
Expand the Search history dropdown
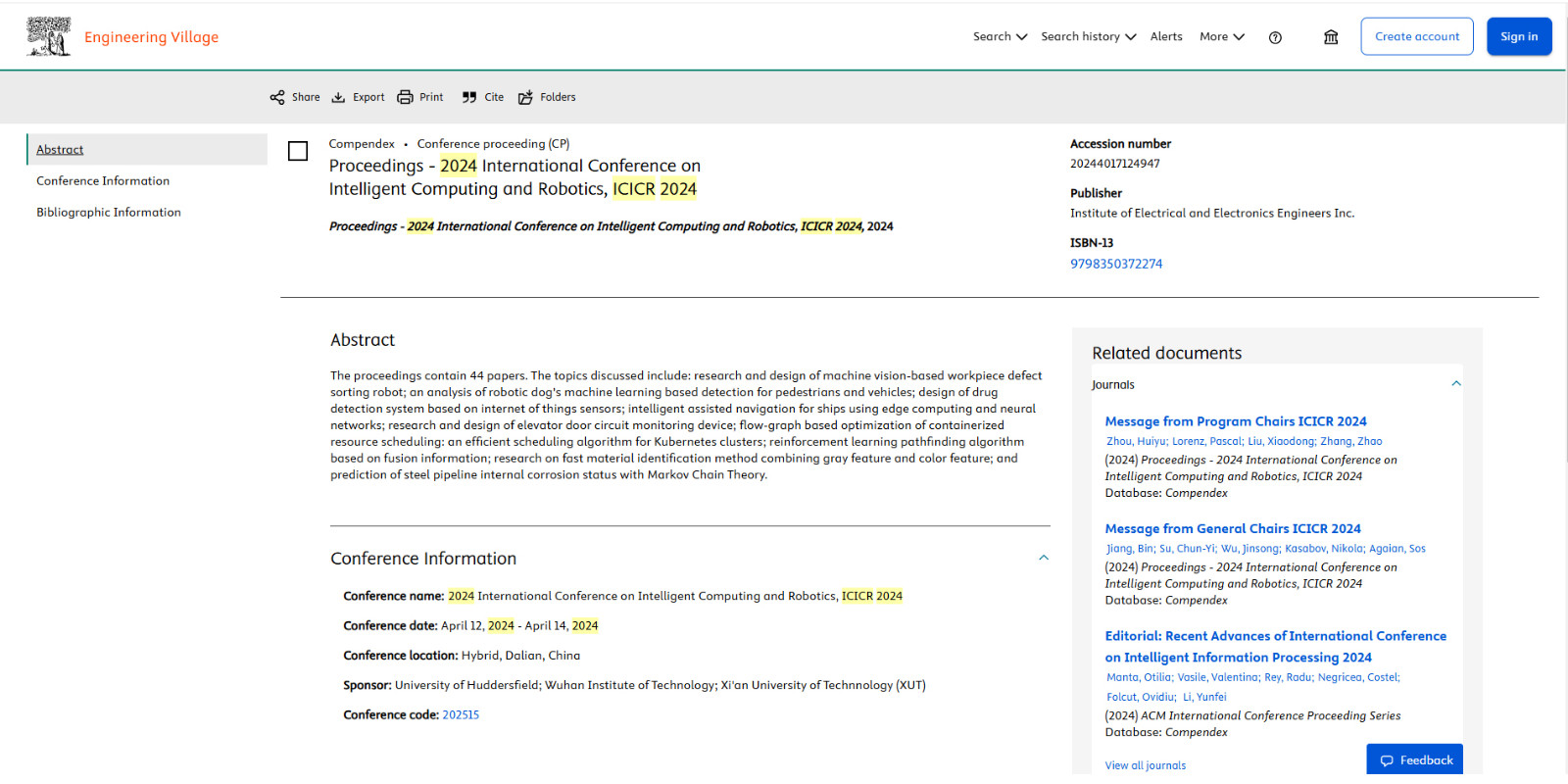coord(1088,36)
